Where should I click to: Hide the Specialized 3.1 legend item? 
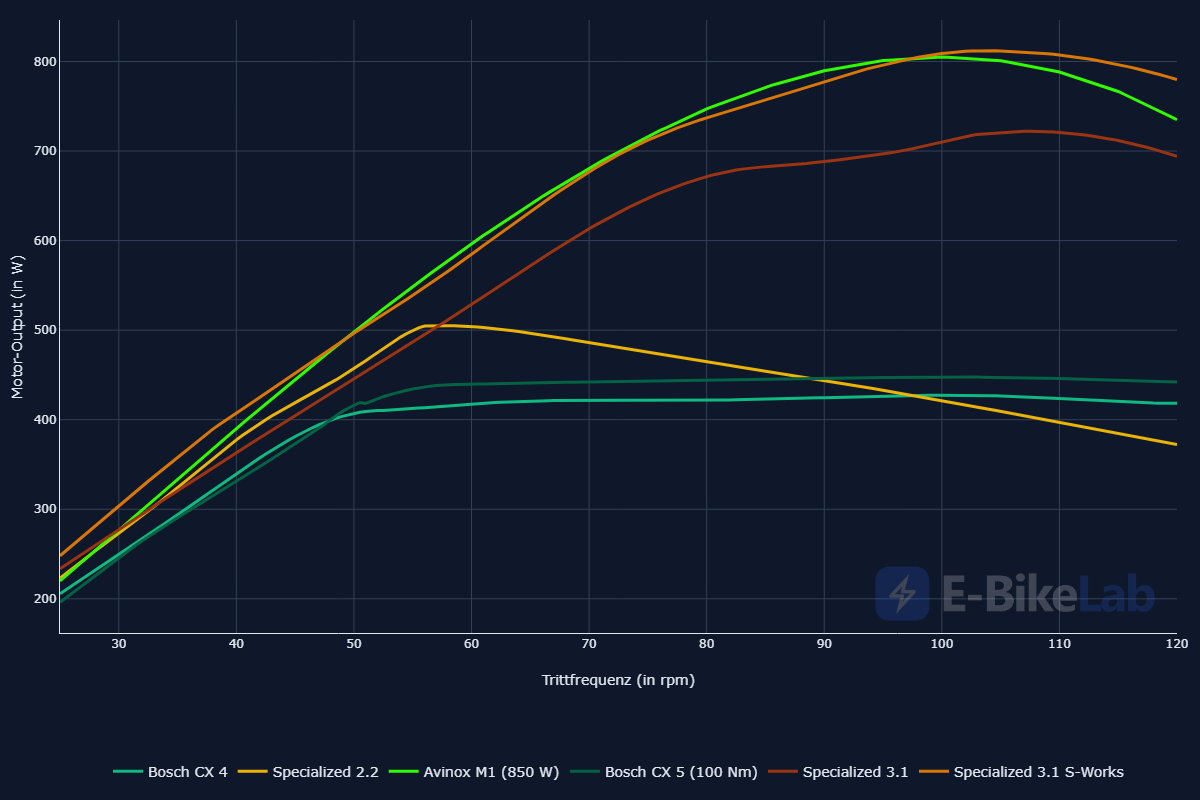coord(855,772)
